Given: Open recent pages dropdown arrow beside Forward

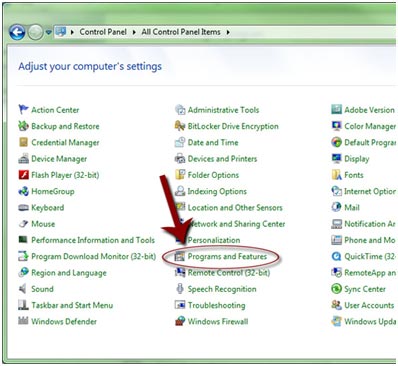Looking at the screenshot, I should coord(49,32).
